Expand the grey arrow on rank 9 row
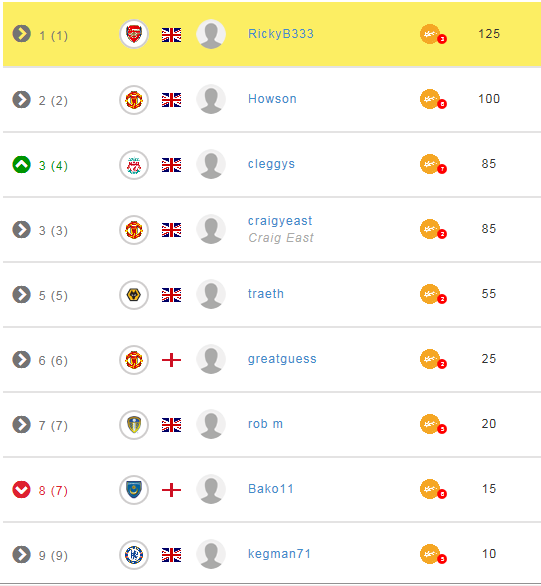541x586 pixels. pyautogui.click(x=21, y=555)
